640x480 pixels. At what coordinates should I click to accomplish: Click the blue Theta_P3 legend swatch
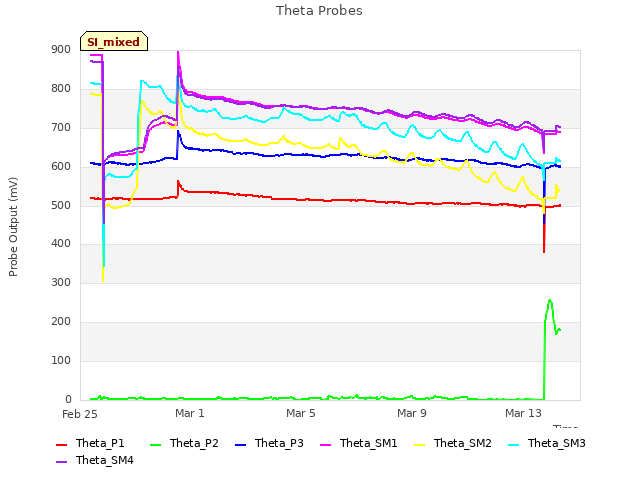(241, 444)
